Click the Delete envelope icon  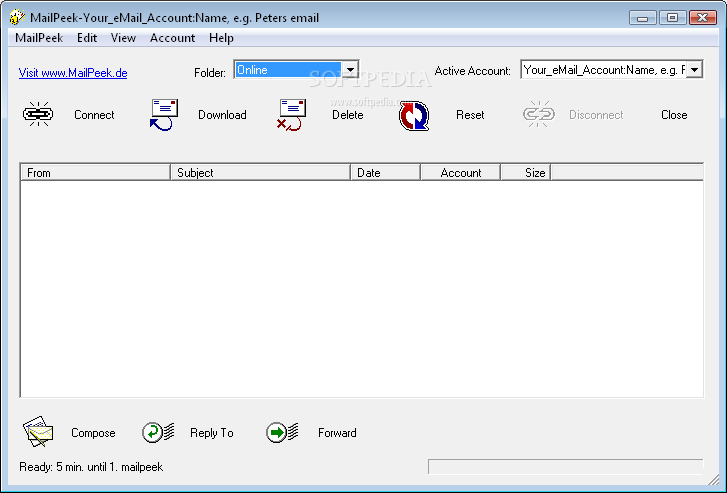pos(291,115)
